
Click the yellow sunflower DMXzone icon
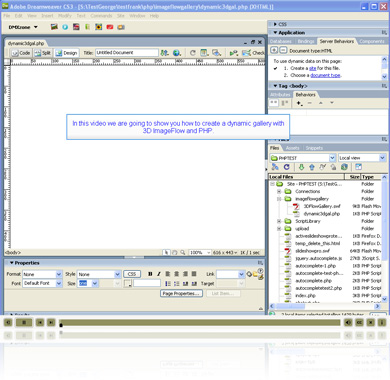[x=98, y=27]
